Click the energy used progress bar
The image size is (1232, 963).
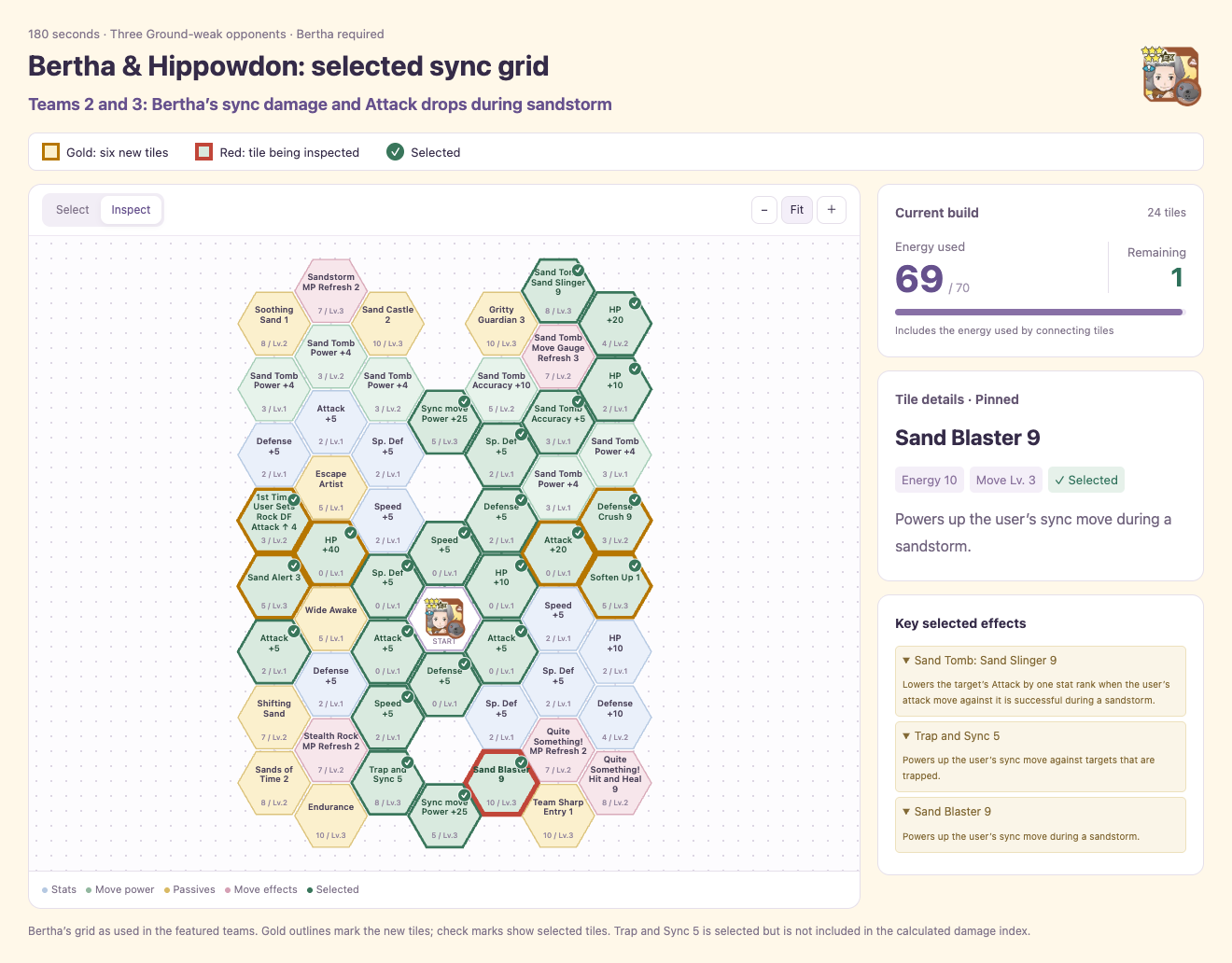click(x=1040, y=312)
